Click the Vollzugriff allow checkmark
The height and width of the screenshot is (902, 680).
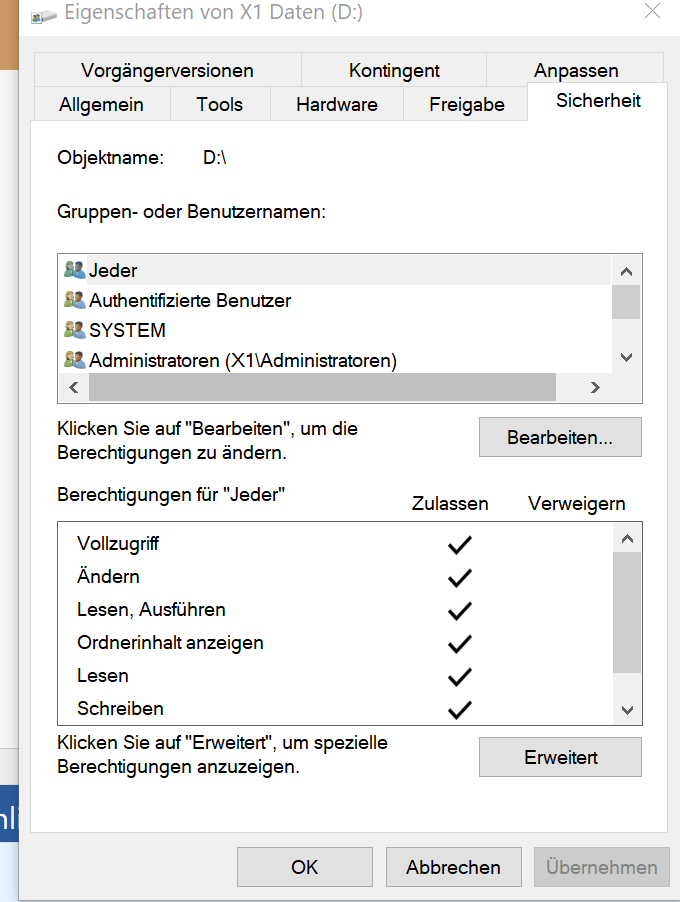click(x=460, y=545)
